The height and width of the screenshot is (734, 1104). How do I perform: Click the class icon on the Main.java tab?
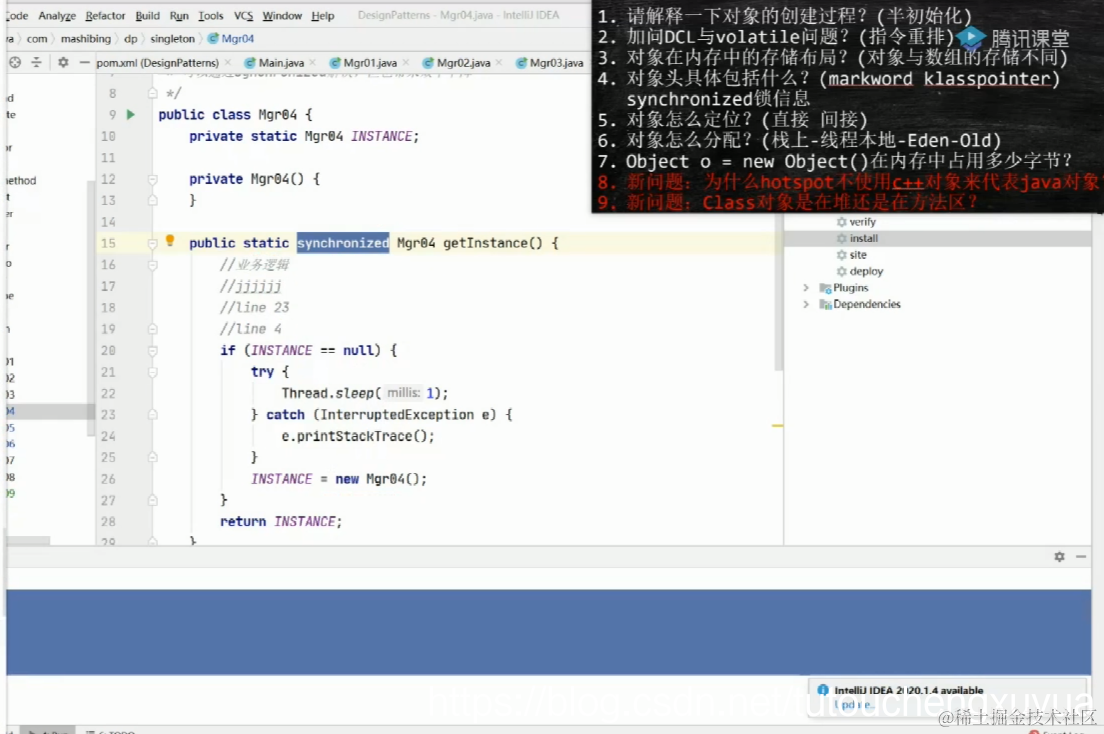point(249,63)
